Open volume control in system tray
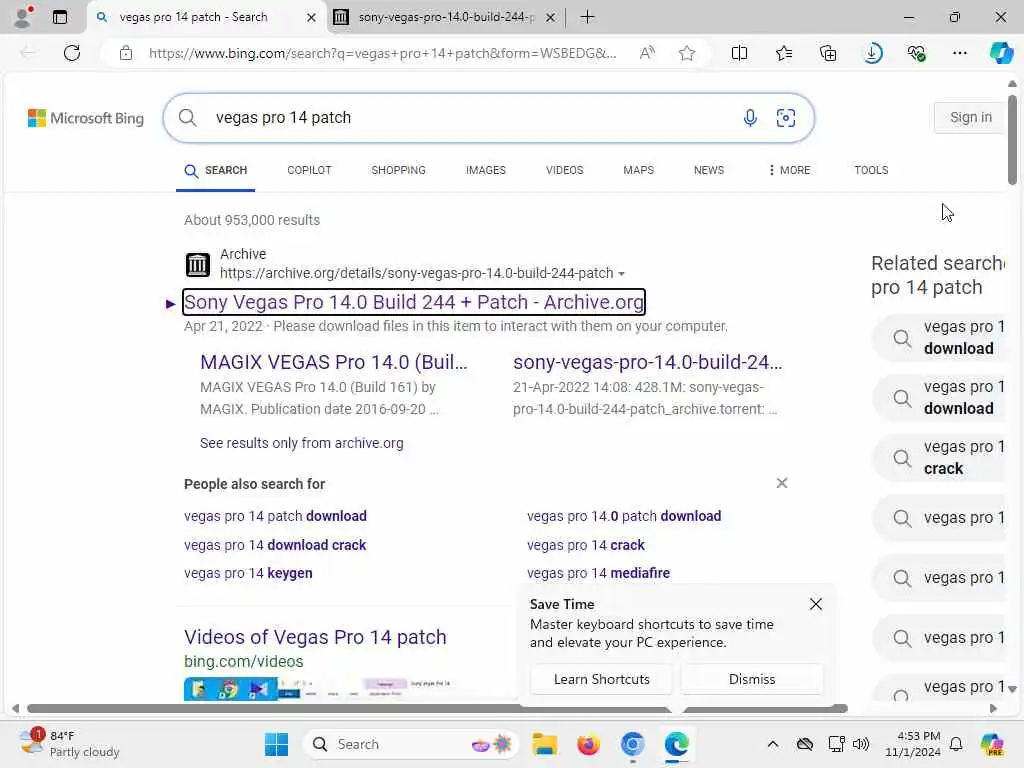The height and width of the screenshot is (768, 1024). 861,744
